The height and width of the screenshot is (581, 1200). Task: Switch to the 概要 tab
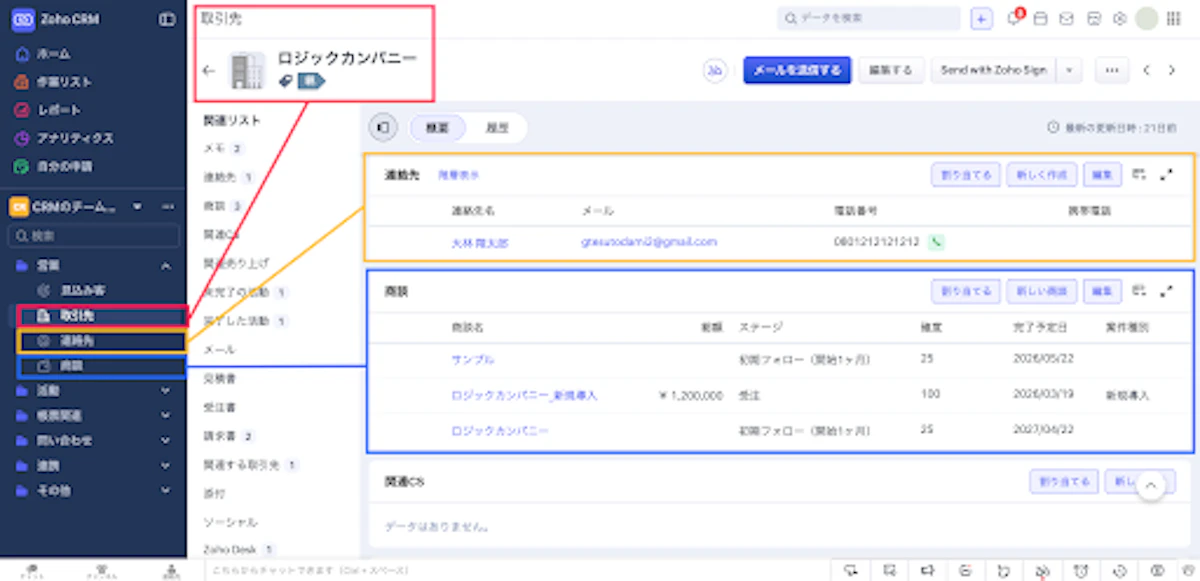tap(437, 127)
